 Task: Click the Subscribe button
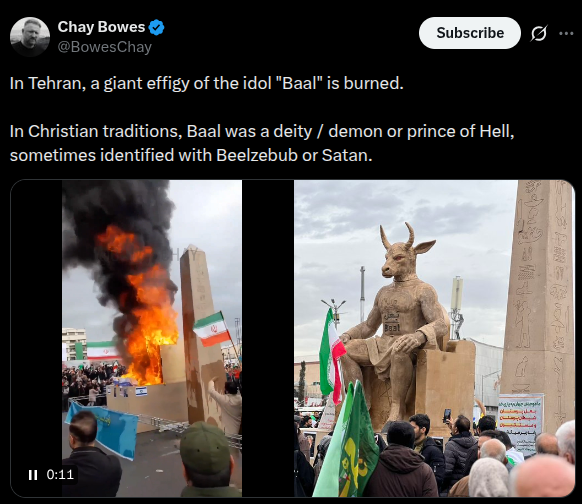pos(470,33)
